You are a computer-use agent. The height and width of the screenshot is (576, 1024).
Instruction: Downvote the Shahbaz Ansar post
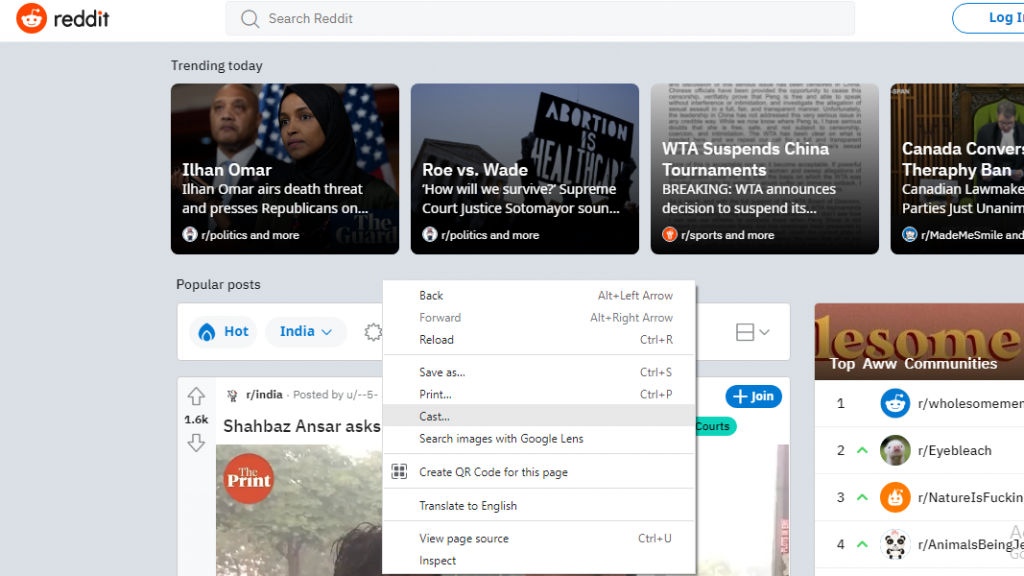[x=196, y=443]
